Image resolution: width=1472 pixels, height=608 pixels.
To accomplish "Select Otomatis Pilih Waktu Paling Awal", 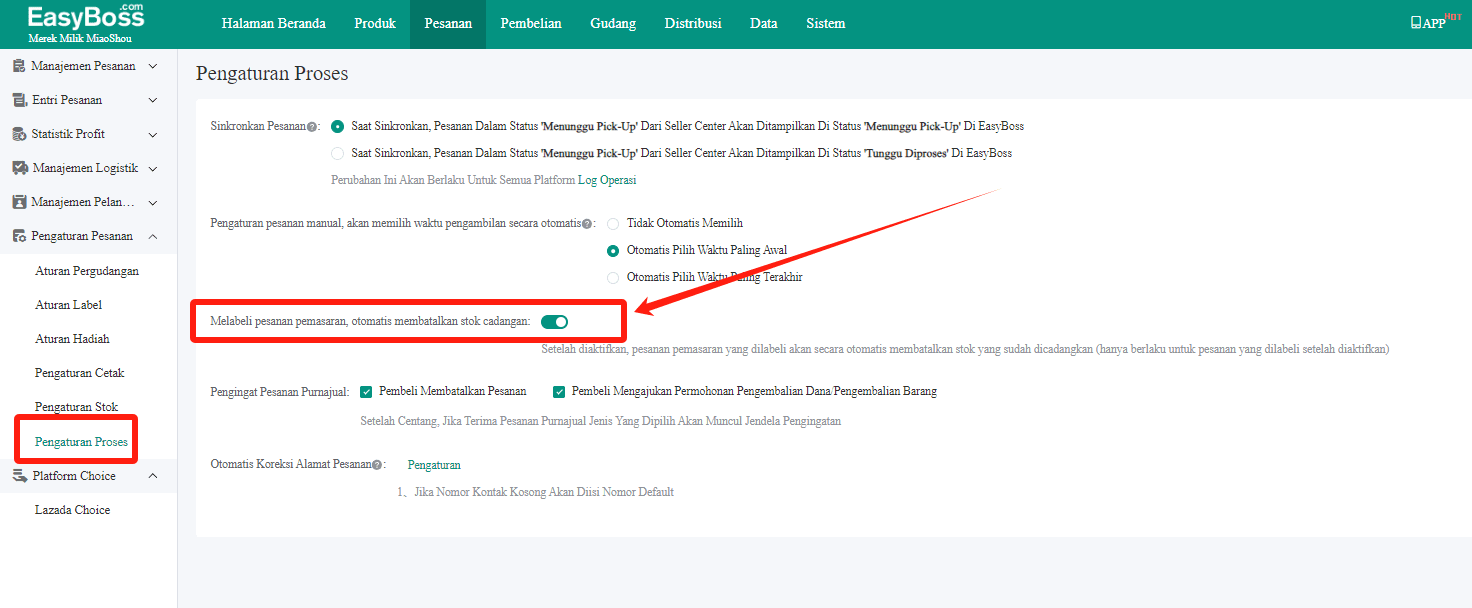I will point(613,251).
